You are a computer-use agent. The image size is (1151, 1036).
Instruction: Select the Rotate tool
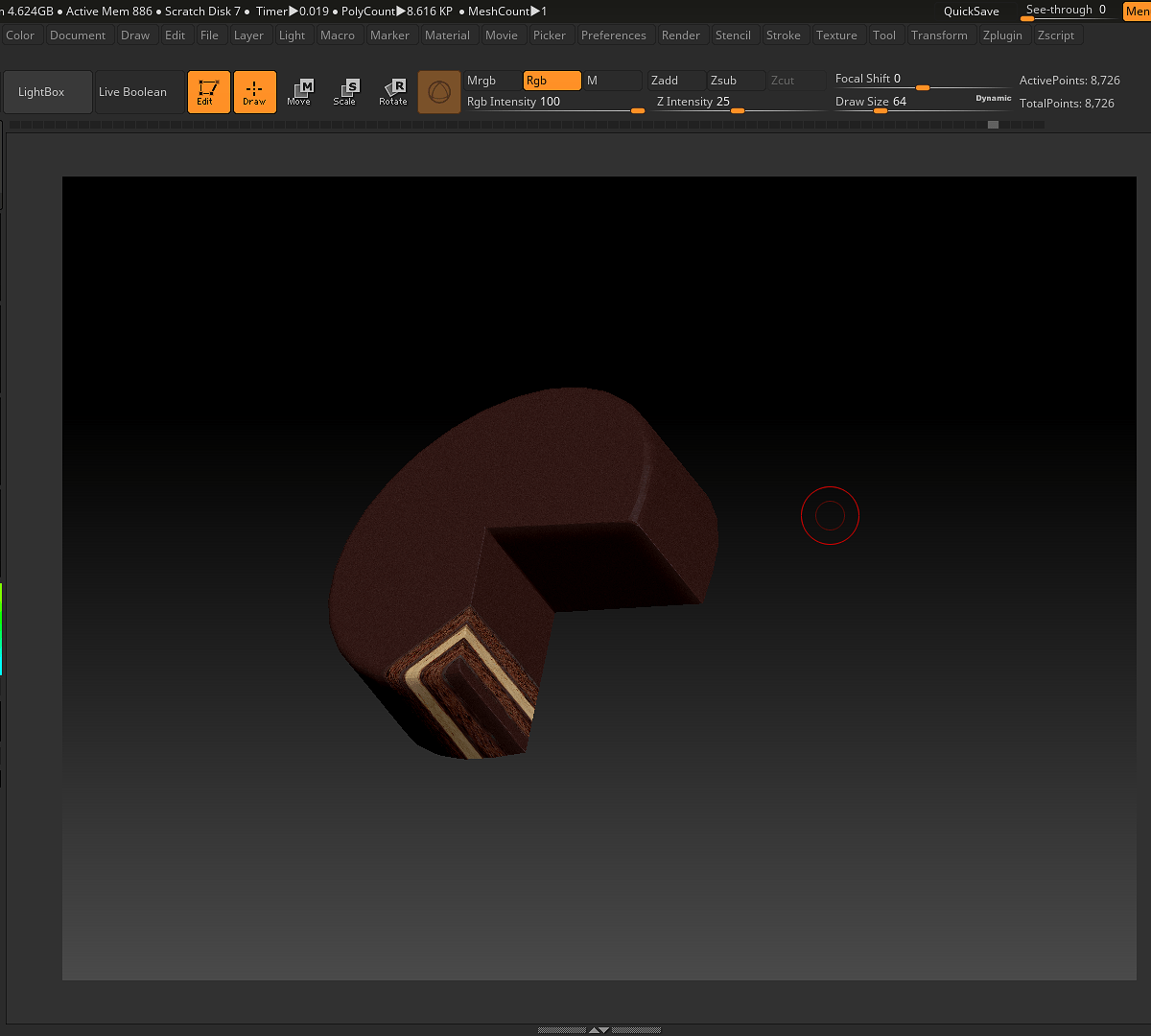coord(393,92)
